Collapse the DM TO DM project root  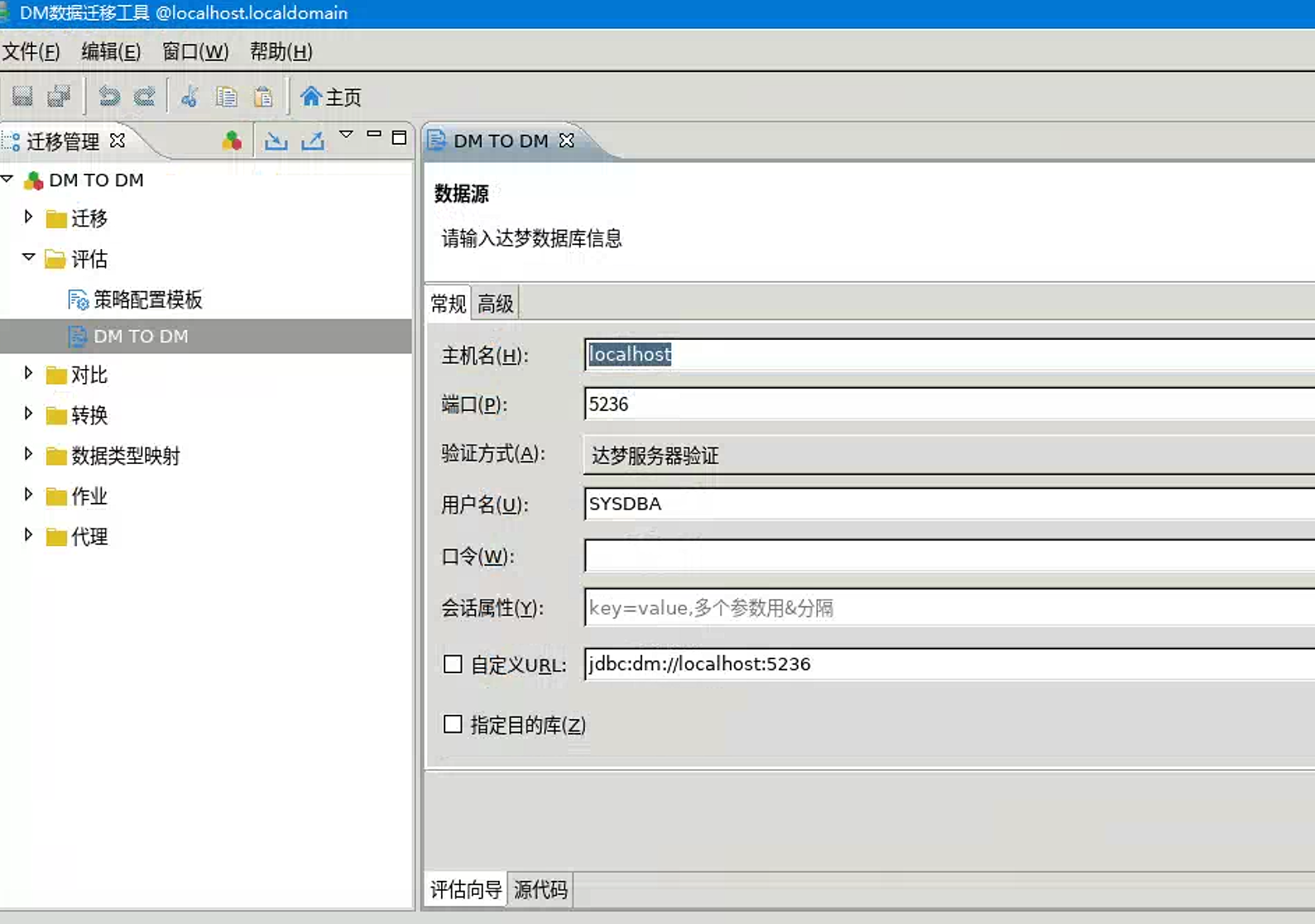pyautogui.click(x=7, y=179)
